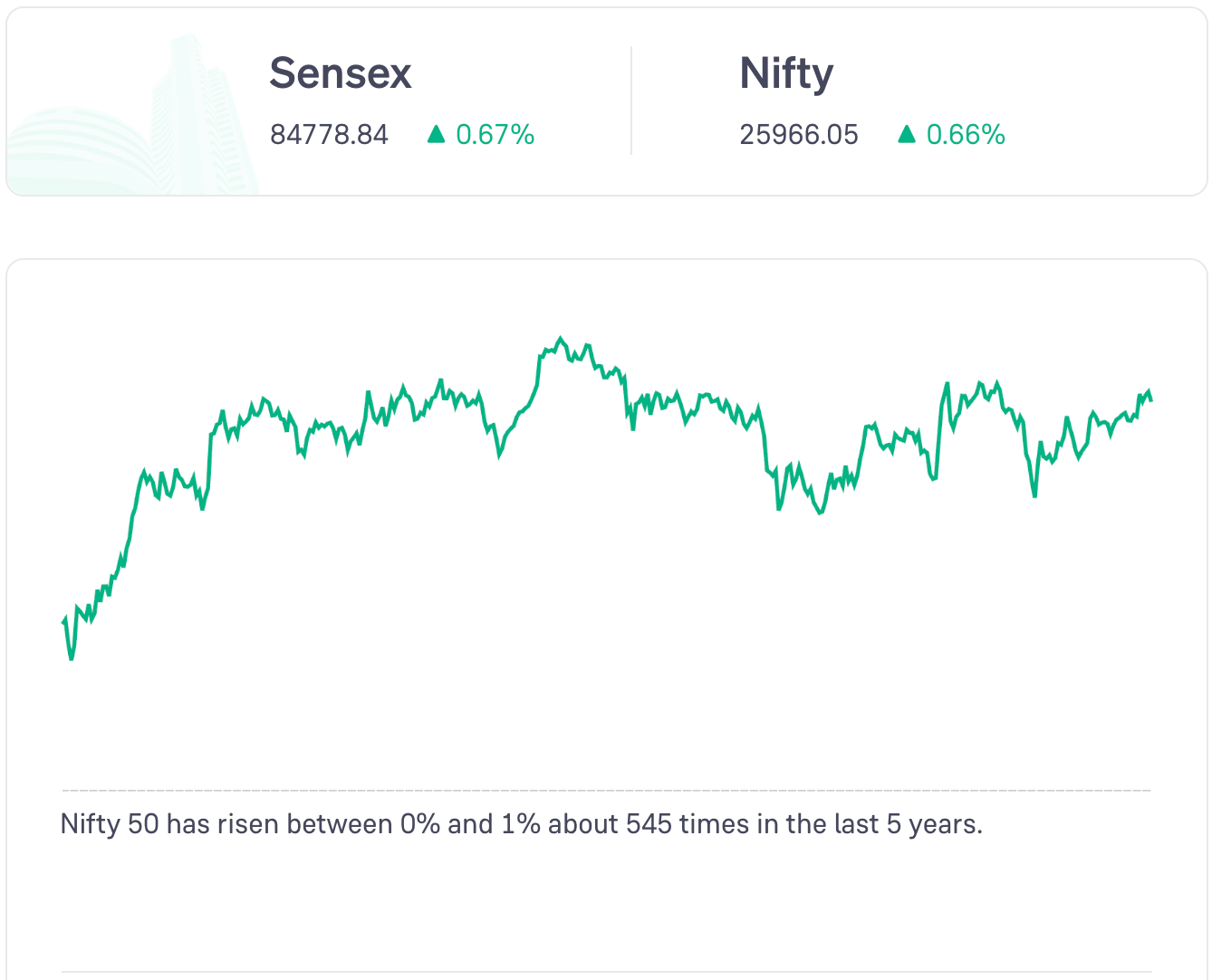Select the Nifty value 25966.05

tap(798, 135)
